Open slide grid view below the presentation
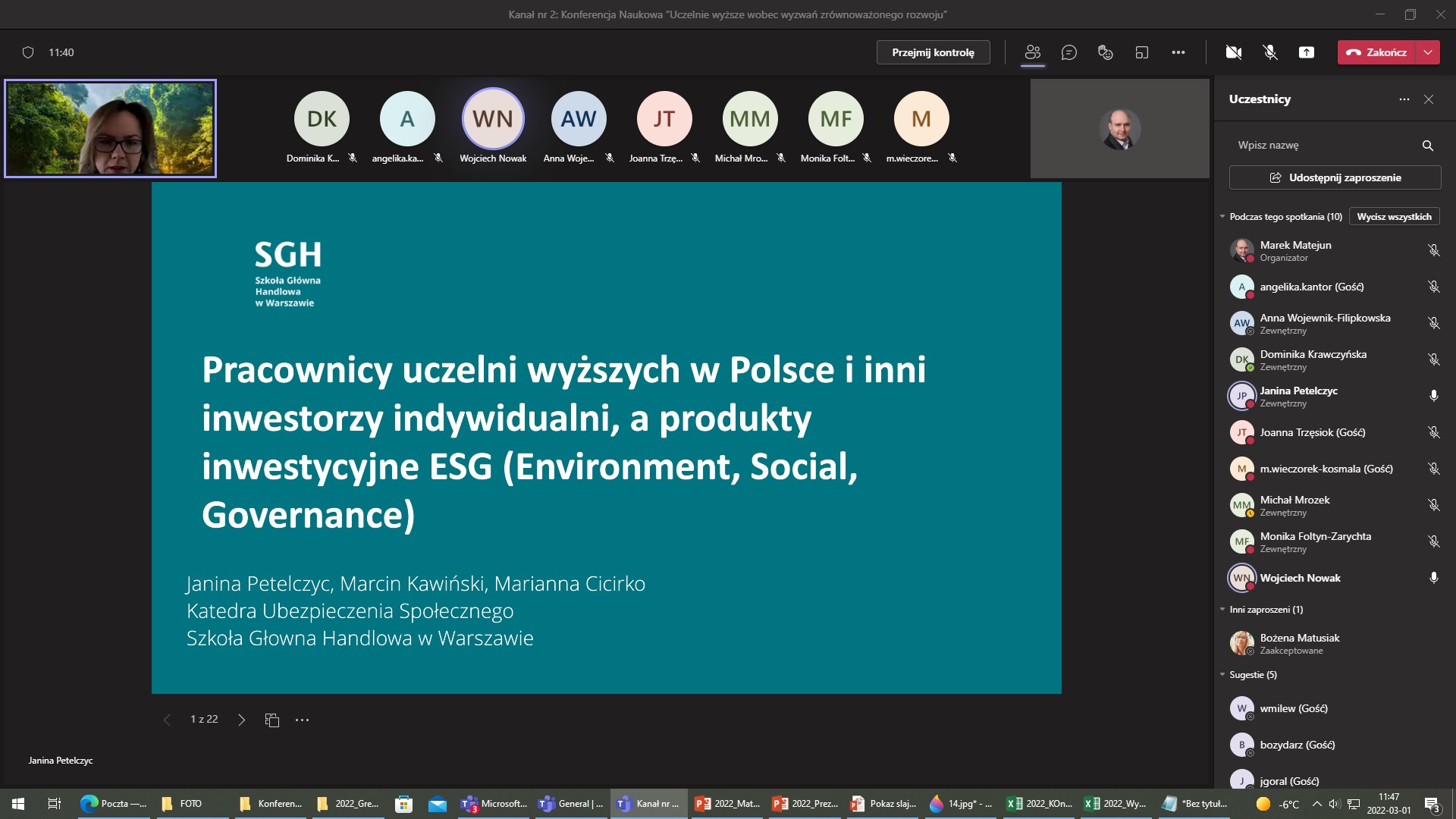Viewport: 1456px width, 819px height. tap(272, 719)
